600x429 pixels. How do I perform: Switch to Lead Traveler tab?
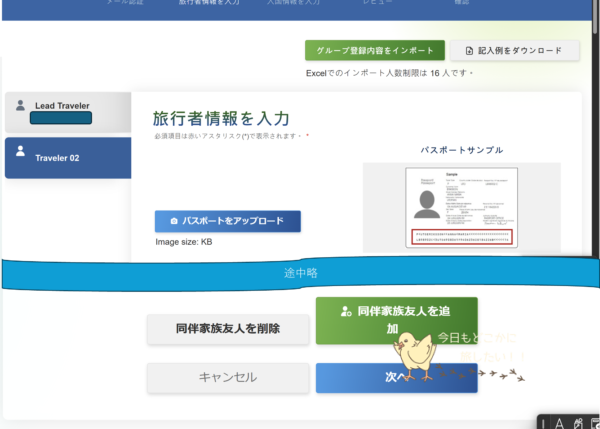point(67,112)
